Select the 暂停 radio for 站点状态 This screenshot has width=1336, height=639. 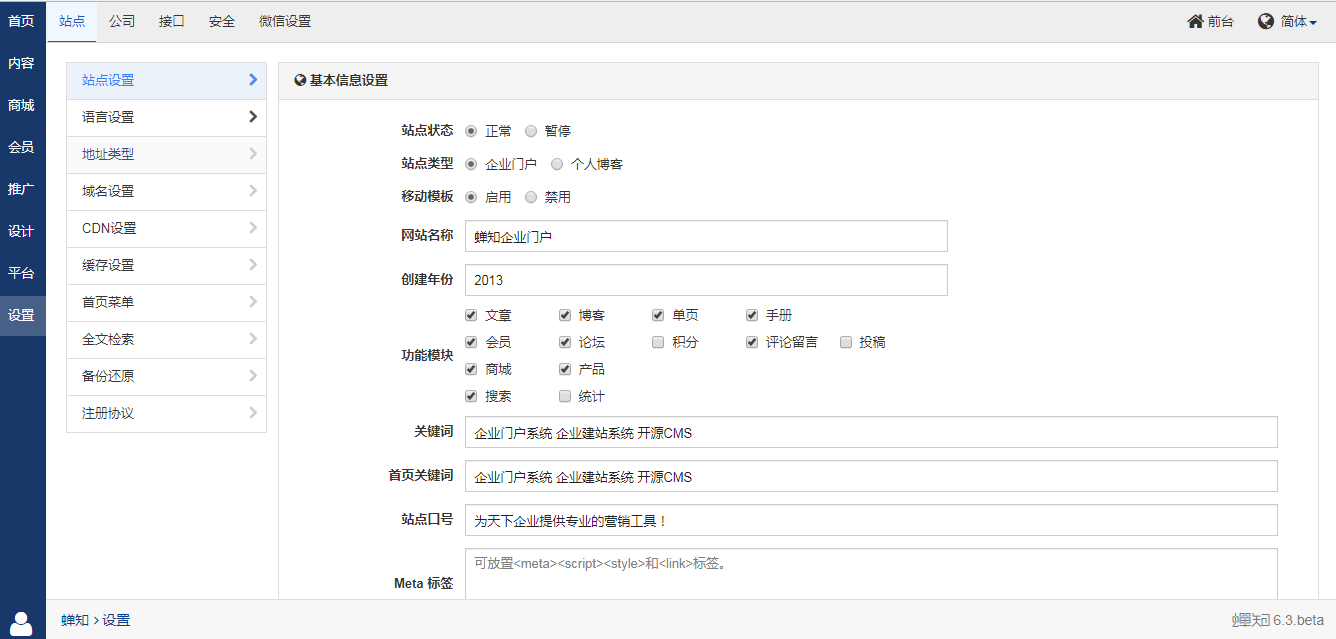click(531, 130)
